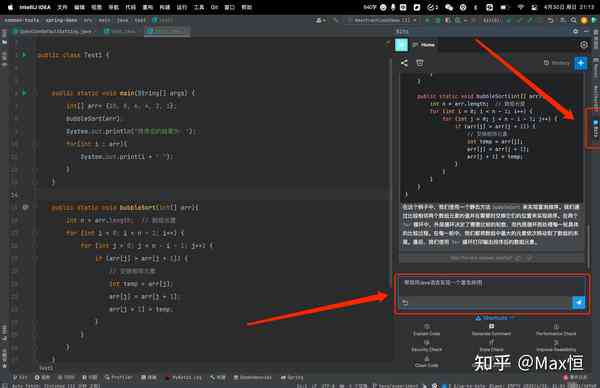The width and height of the screenshot is (600, 388).
Task: Click the undo arrow in top toolbar
Action: 551,20
